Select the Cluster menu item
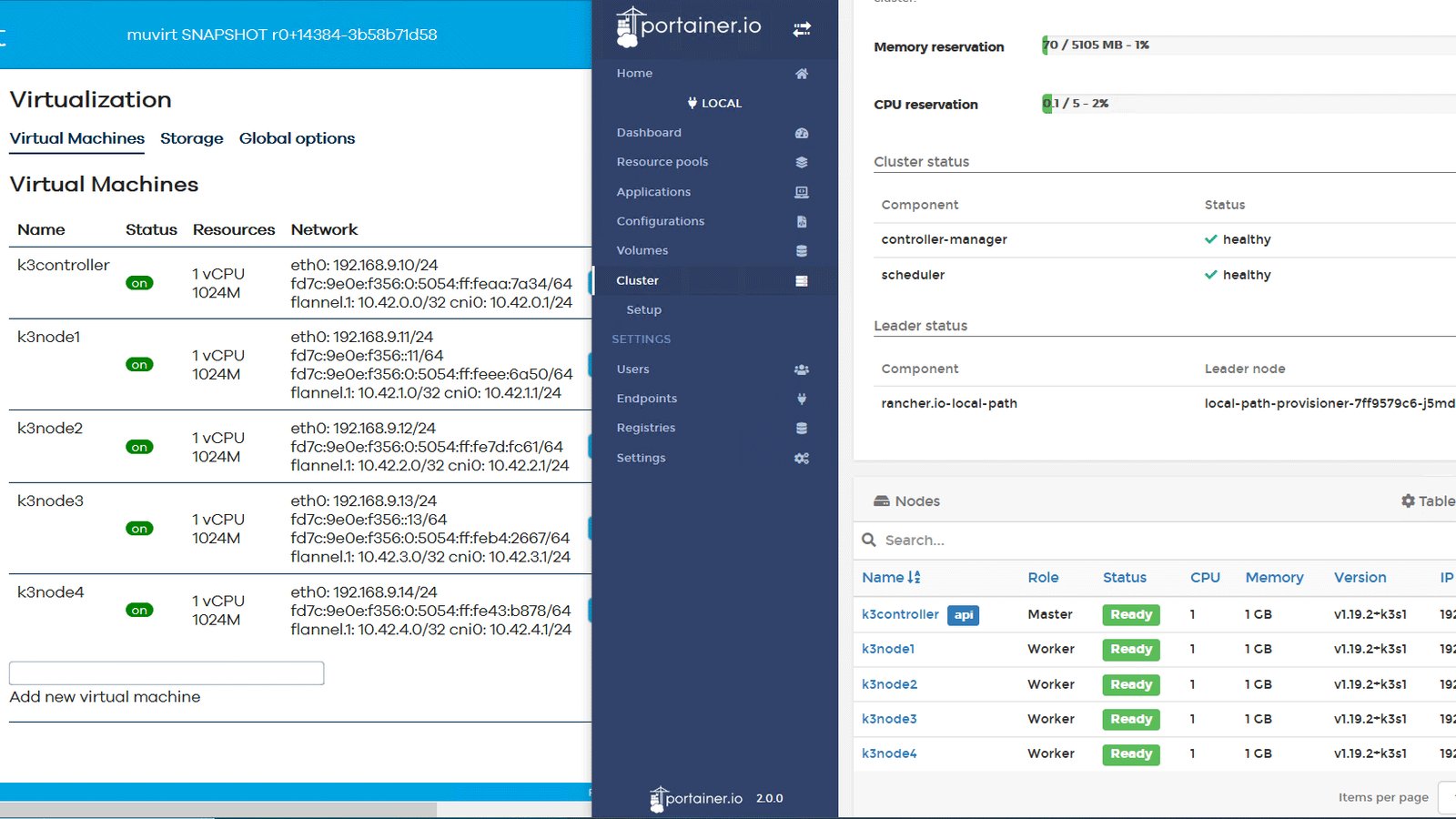Screen dimensions: 1456x819 click(714, 280)
